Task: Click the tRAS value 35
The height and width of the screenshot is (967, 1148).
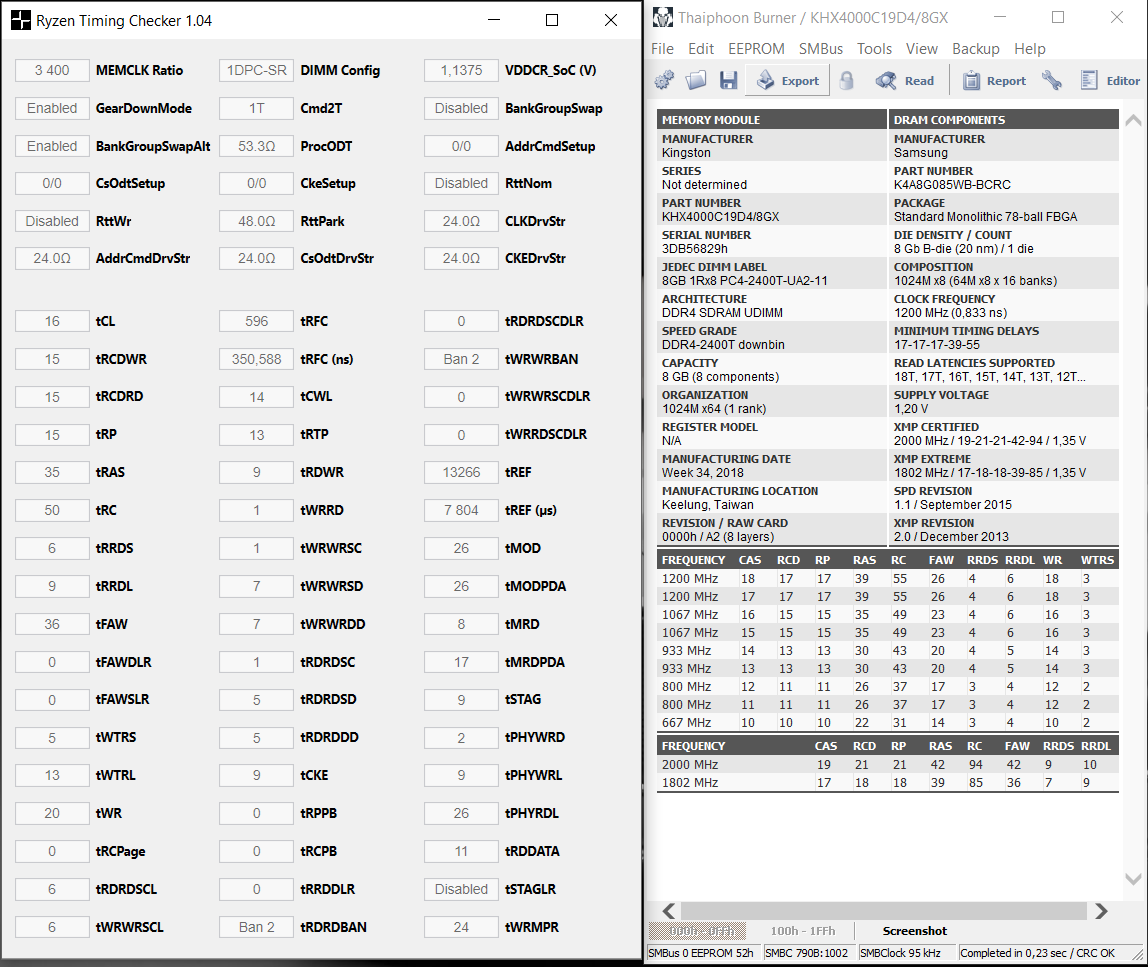Action: (x=52, y=472)
